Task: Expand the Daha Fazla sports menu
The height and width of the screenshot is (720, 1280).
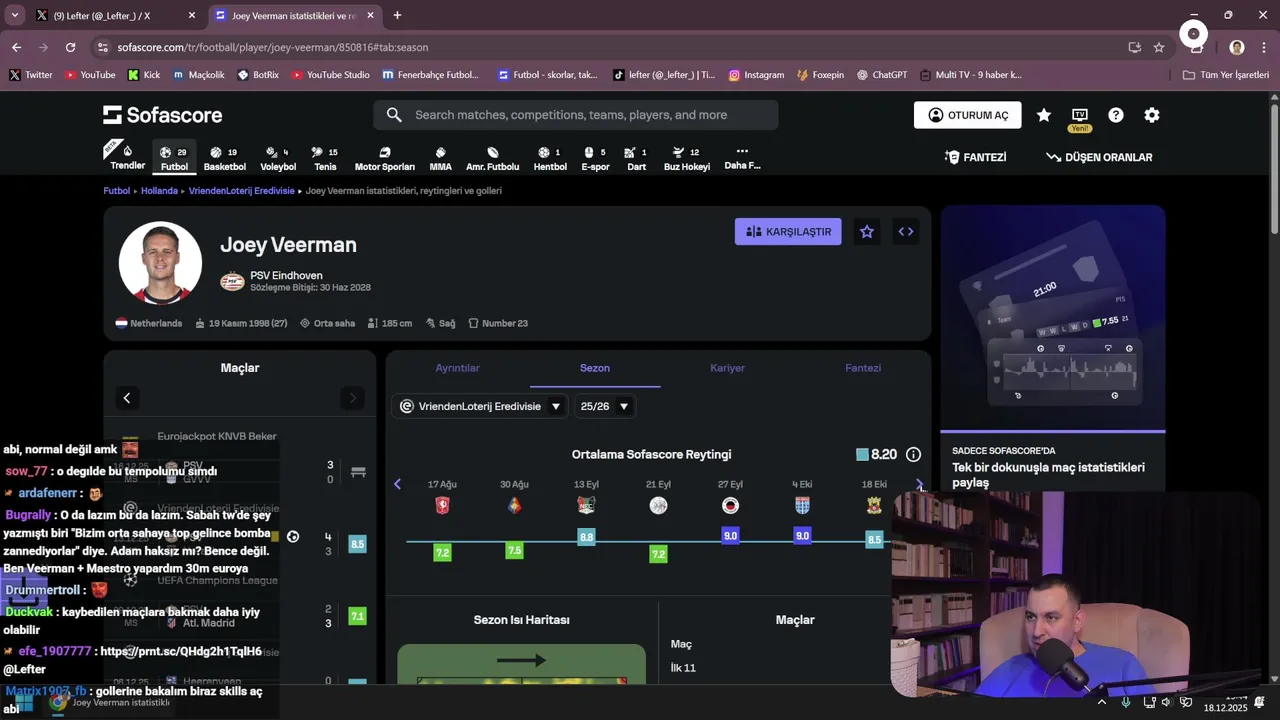Action: click(x=742, y=158)
